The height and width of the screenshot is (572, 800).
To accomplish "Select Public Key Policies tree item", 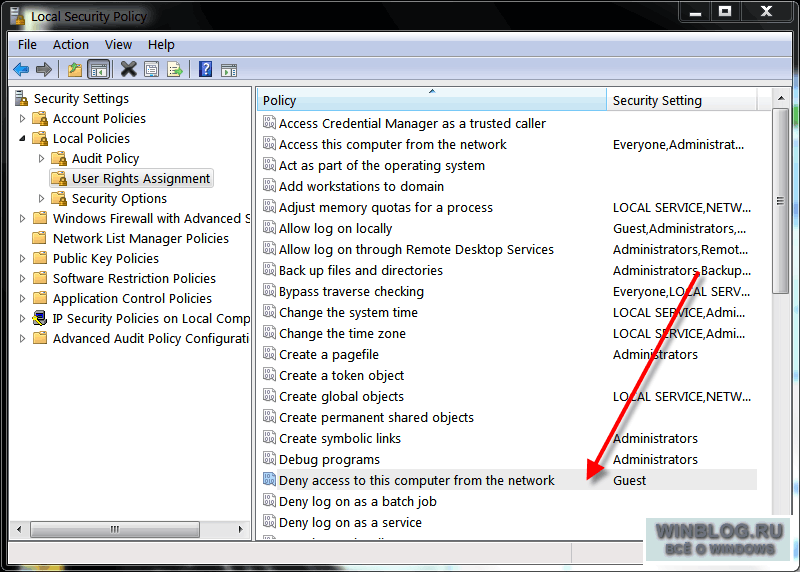I will [x=106, y=258].
